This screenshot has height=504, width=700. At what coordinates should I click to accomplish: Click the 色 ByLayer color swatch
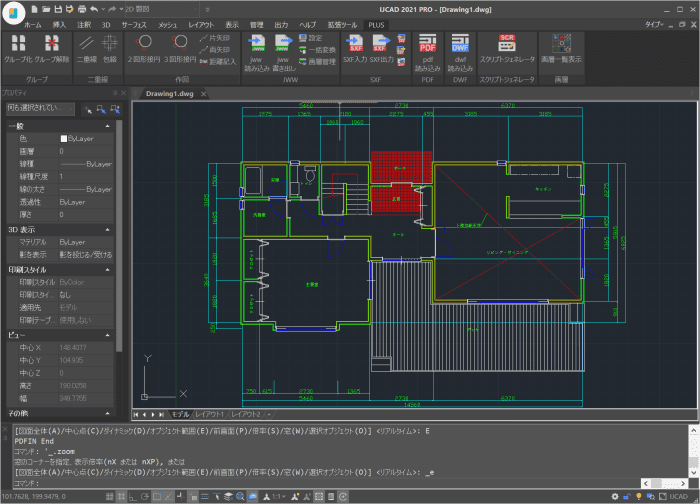tap(64, 139)
